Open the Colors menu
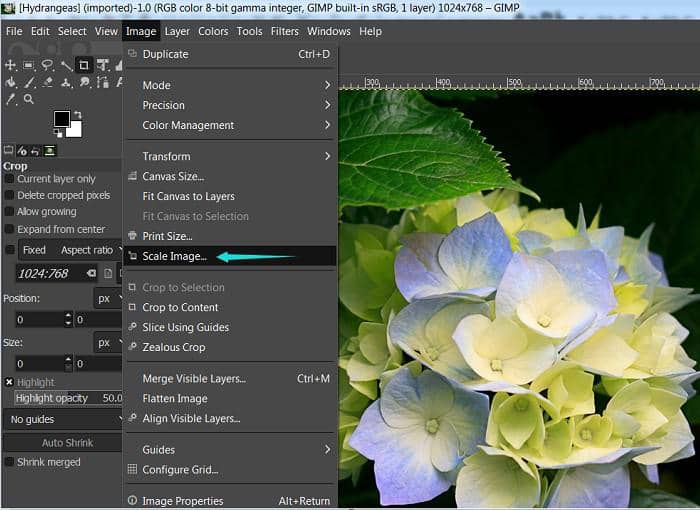700x510 pixels. [x=213, y=31]
